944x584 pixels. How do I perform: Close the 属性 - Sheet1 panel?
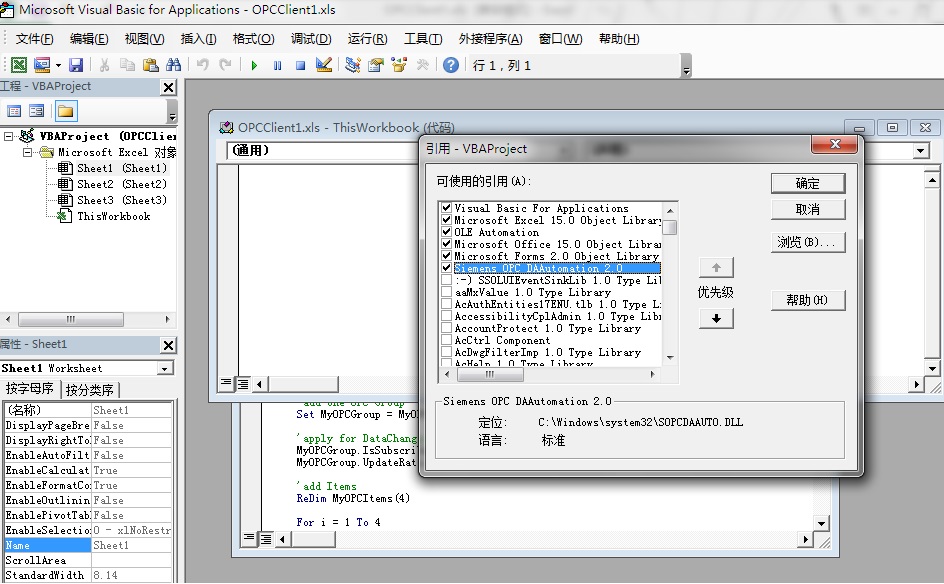click(x=169, y=345)
